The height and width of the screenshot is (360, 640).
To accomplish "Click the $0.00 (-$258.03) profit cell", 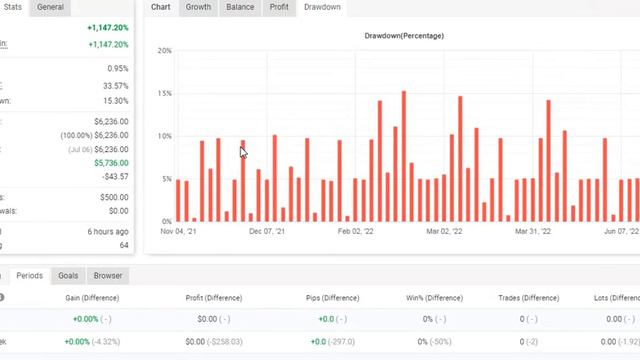I will 214,342.
